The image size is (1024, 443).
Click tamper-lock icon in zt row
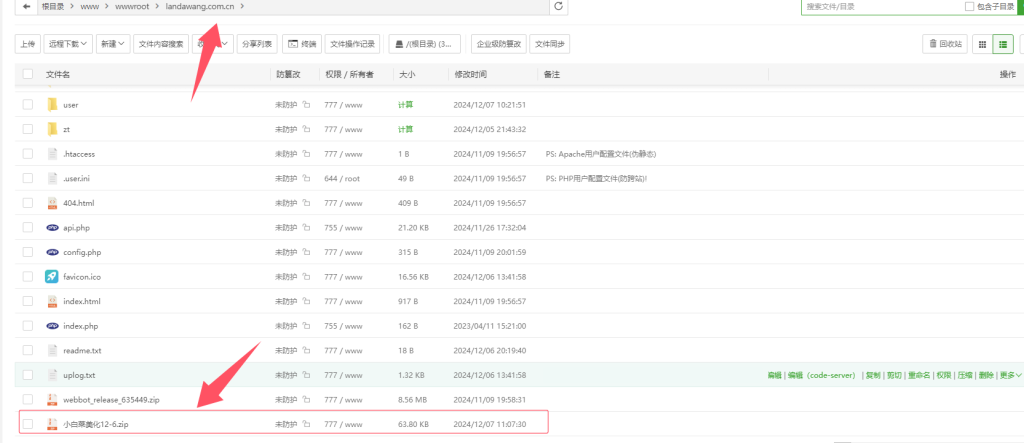[306, 129]
